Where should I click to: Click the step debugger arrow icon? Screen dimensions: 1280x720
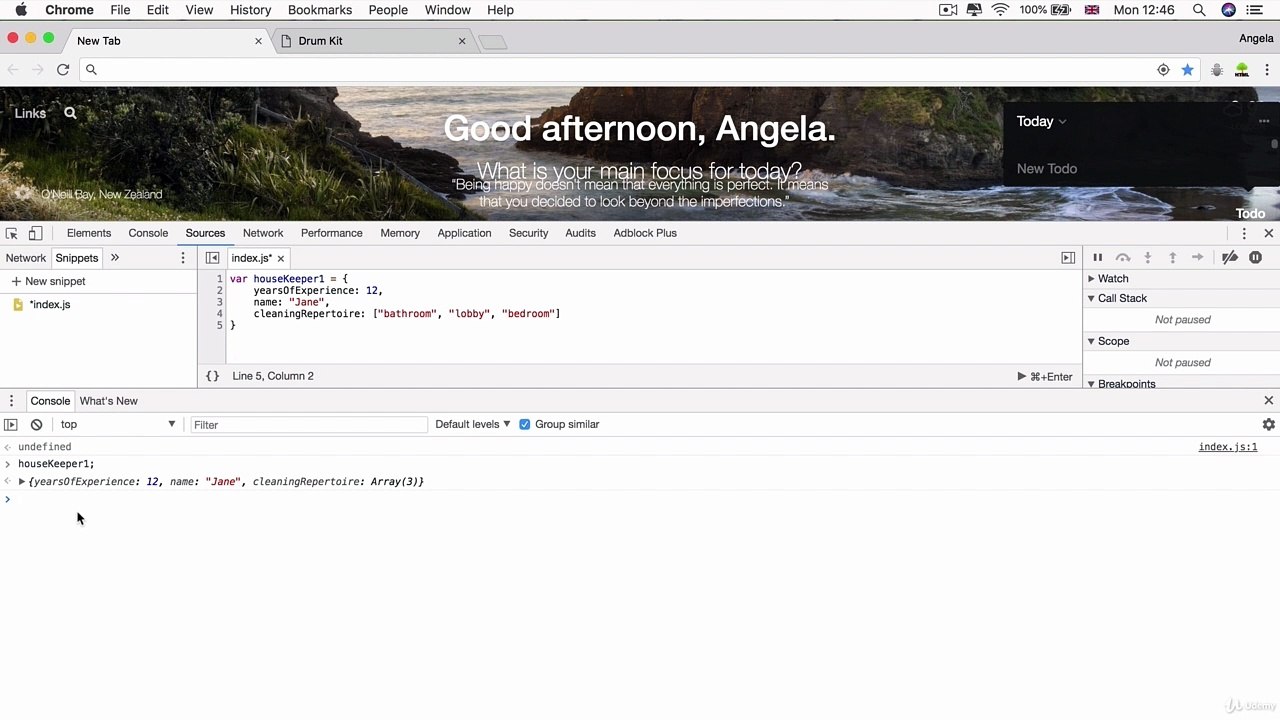(1198, 258)
